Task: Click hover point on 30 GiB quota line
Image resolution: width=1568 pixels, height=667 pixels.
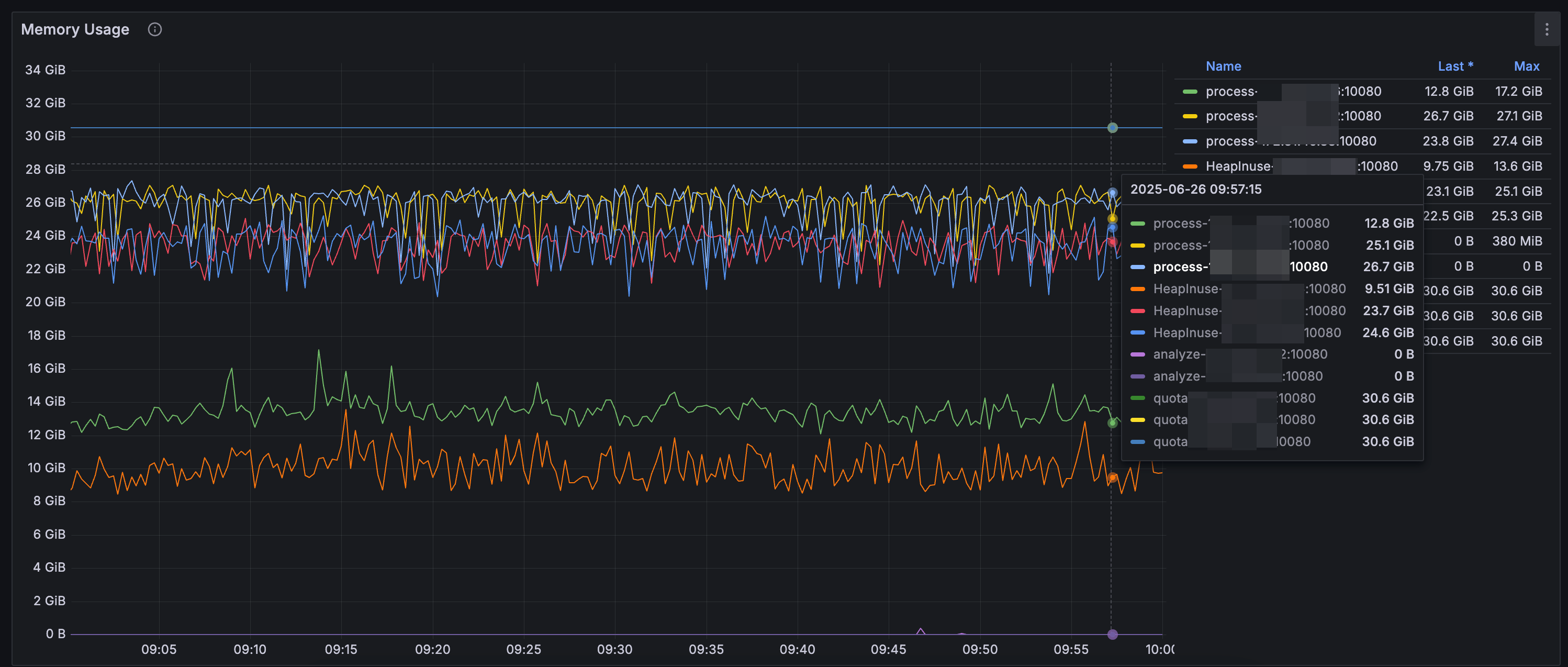Action: [x=1112, y=128]
